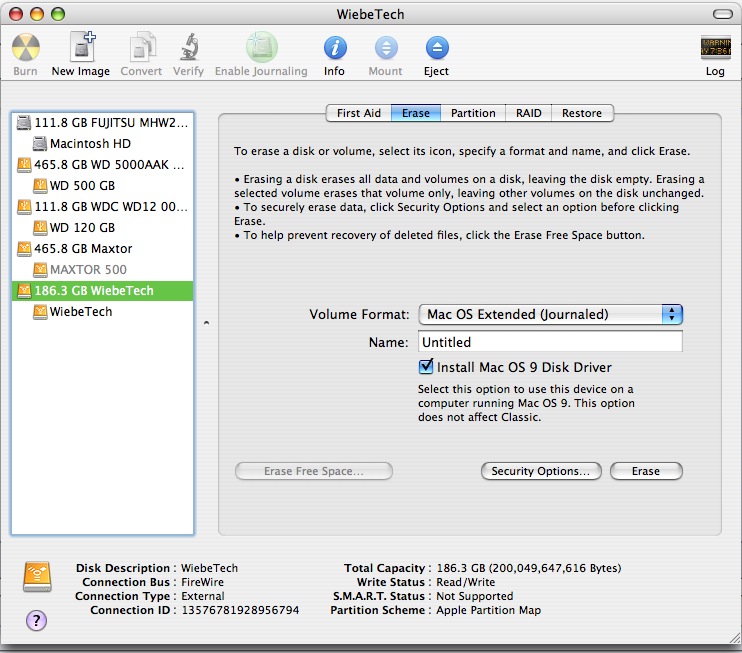Viewport: 742px width, 653px height.
Task: Click the Apple Partition Map text
Action: coord(488,610)
